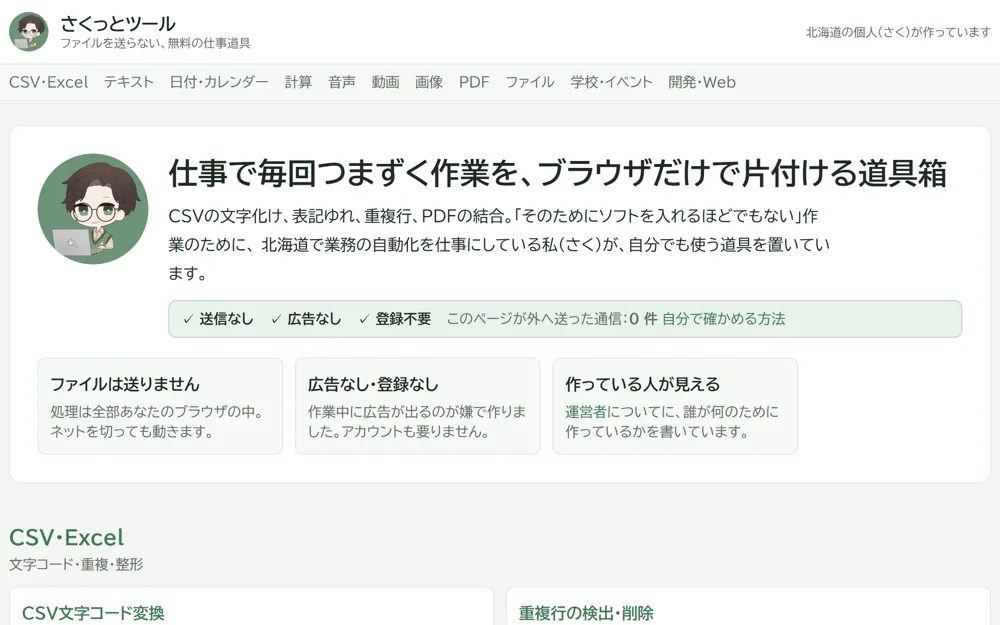Viewport: 1000px width, 625px height.
Task: Click 北海道の個人(さく)が作っています header text
Action: coord(898,32)
